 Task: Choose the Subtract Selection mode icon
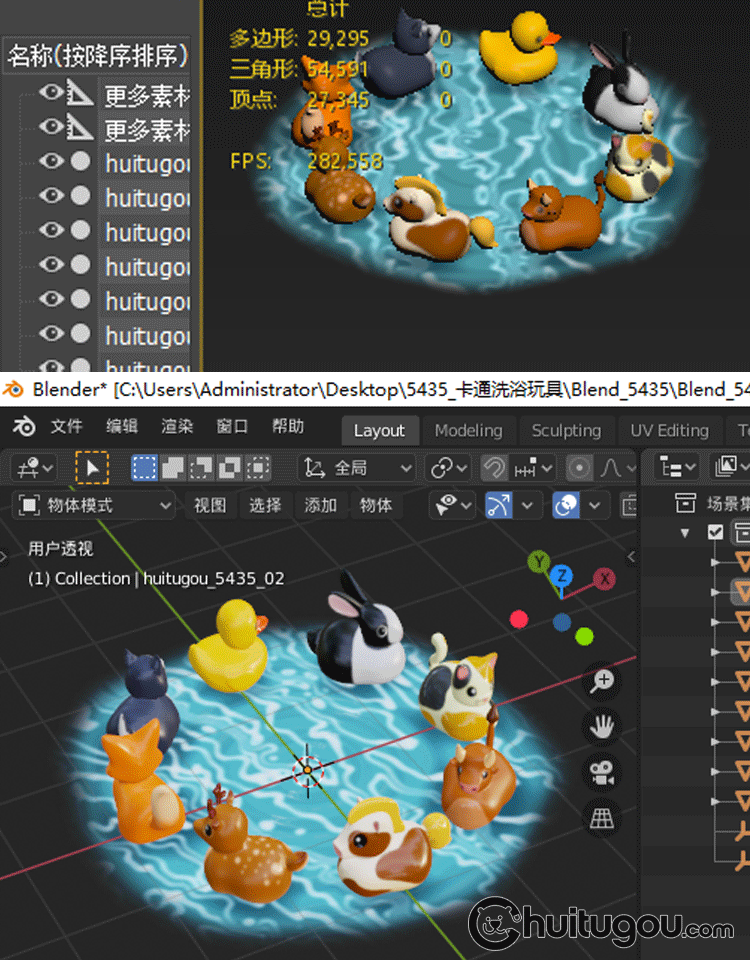pos(201,468)
